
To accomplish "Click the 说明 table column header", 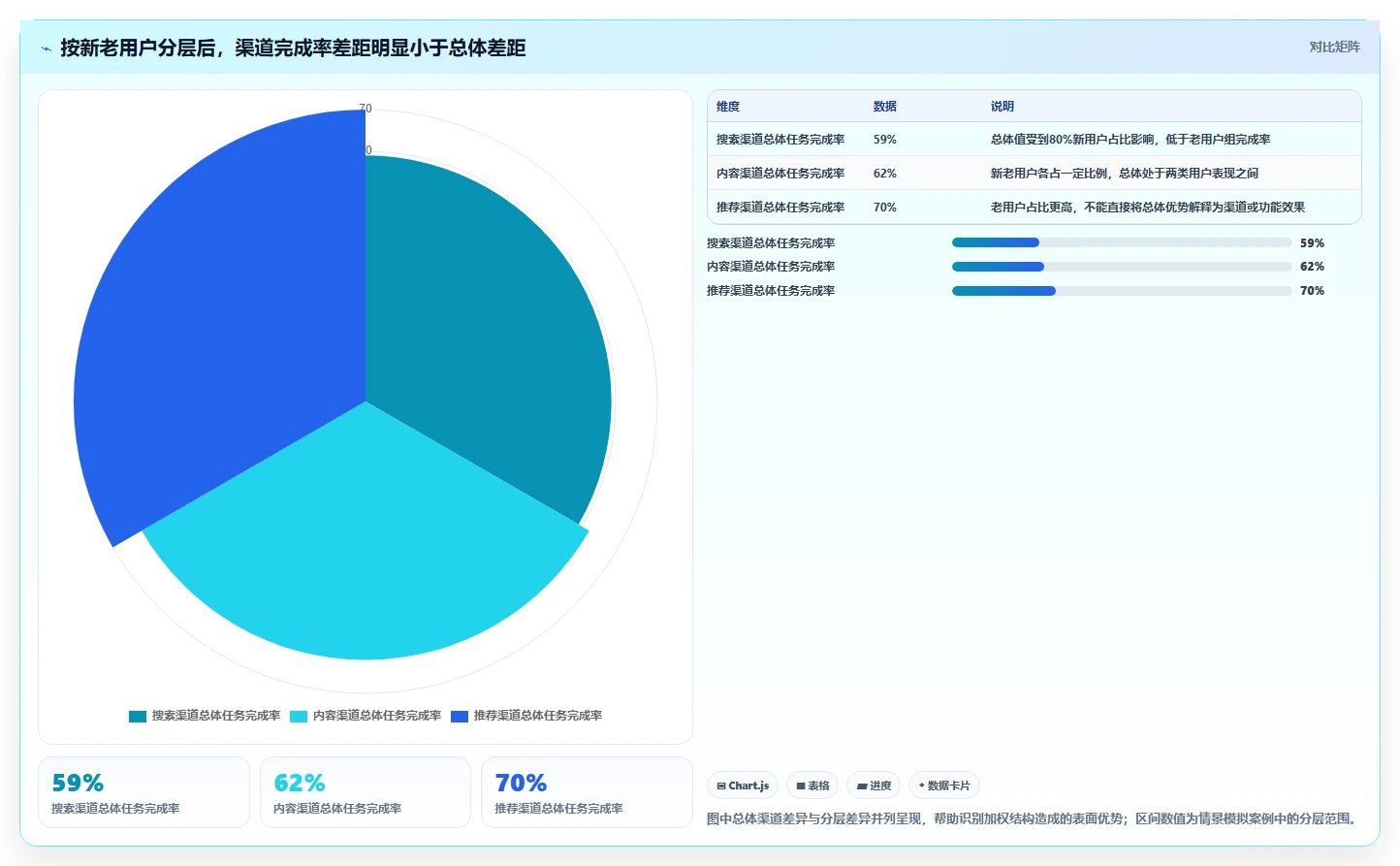I will [x=1002, y=107].
